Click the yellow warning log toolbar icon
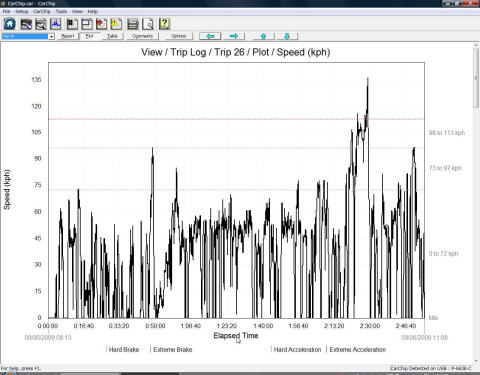 (116, 24)
